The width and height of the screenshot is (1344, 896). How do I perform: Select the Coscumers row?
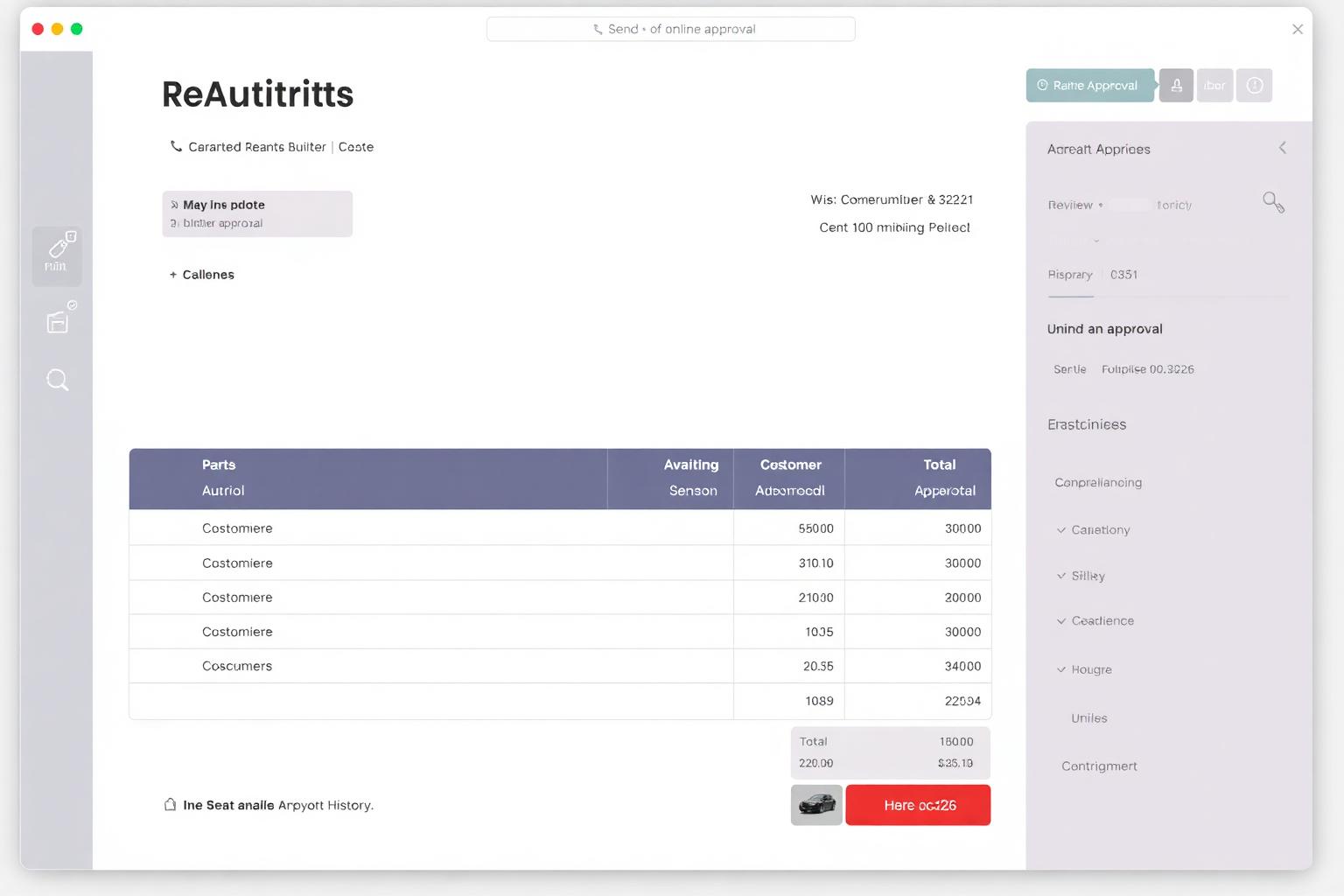[560, 666]
